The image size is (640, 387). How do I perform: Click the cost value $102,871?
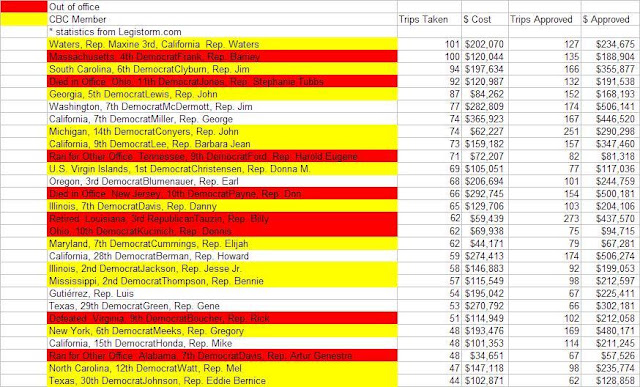coord(484,380)
